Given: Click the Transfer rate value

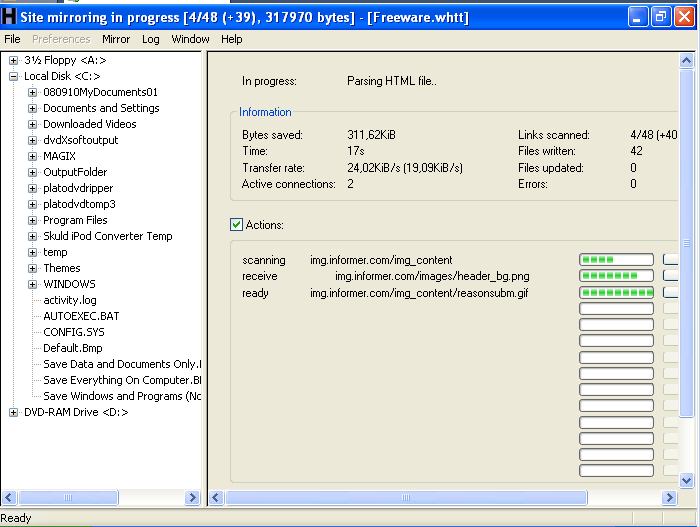Looking at the screenshot, I should (x=405, y=168).
